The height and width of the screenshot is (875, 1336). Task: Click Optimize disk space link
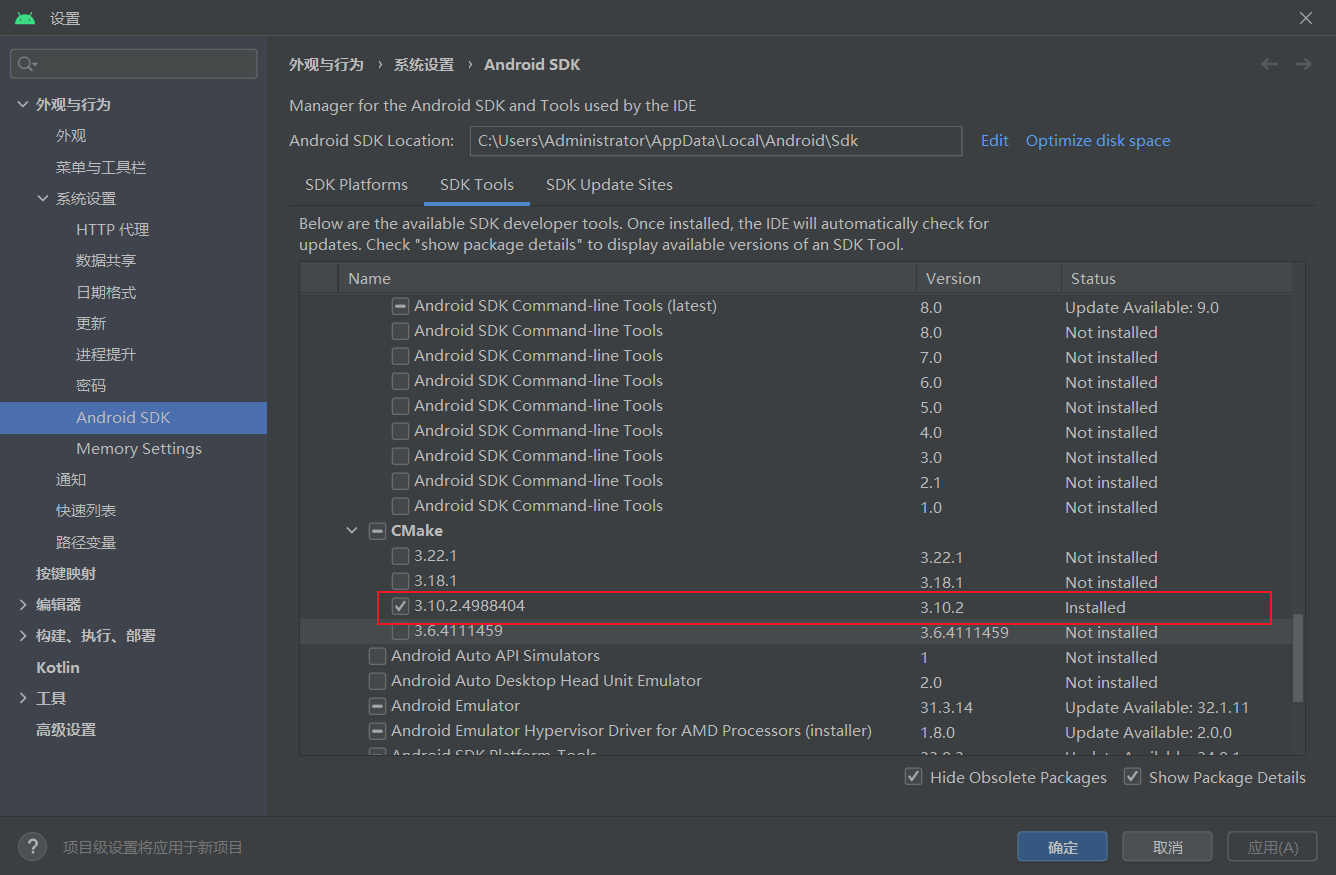pos(1098,141)
